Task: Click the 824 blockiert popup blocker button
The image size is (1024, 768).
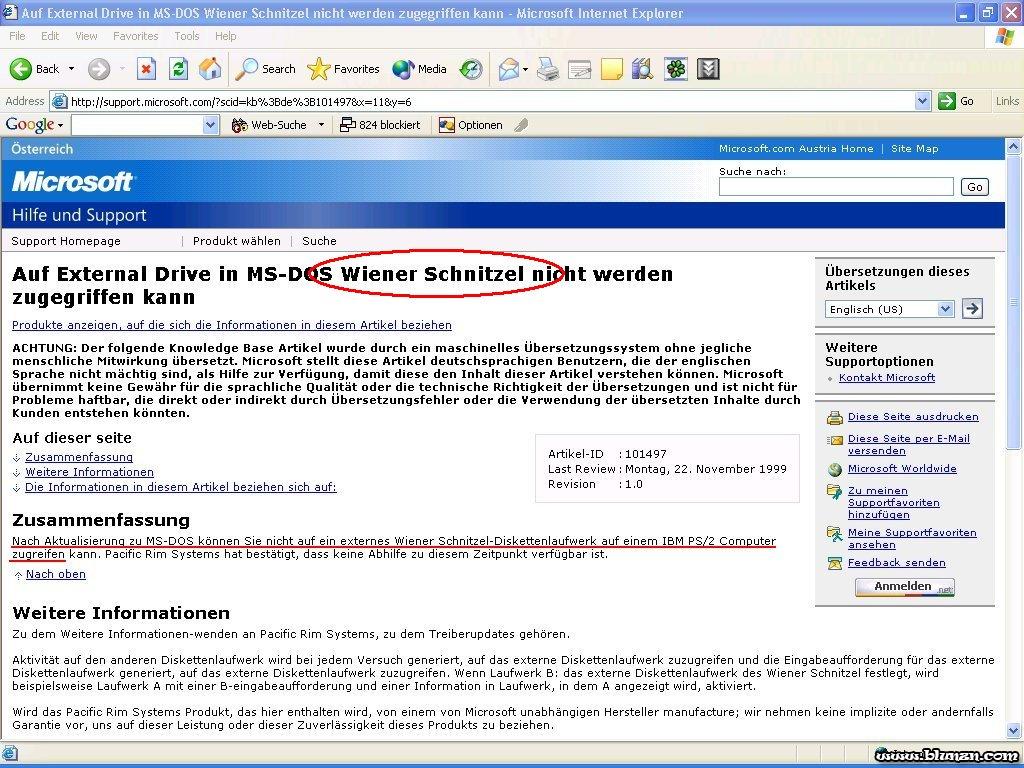Action: (x=380, y=125)
